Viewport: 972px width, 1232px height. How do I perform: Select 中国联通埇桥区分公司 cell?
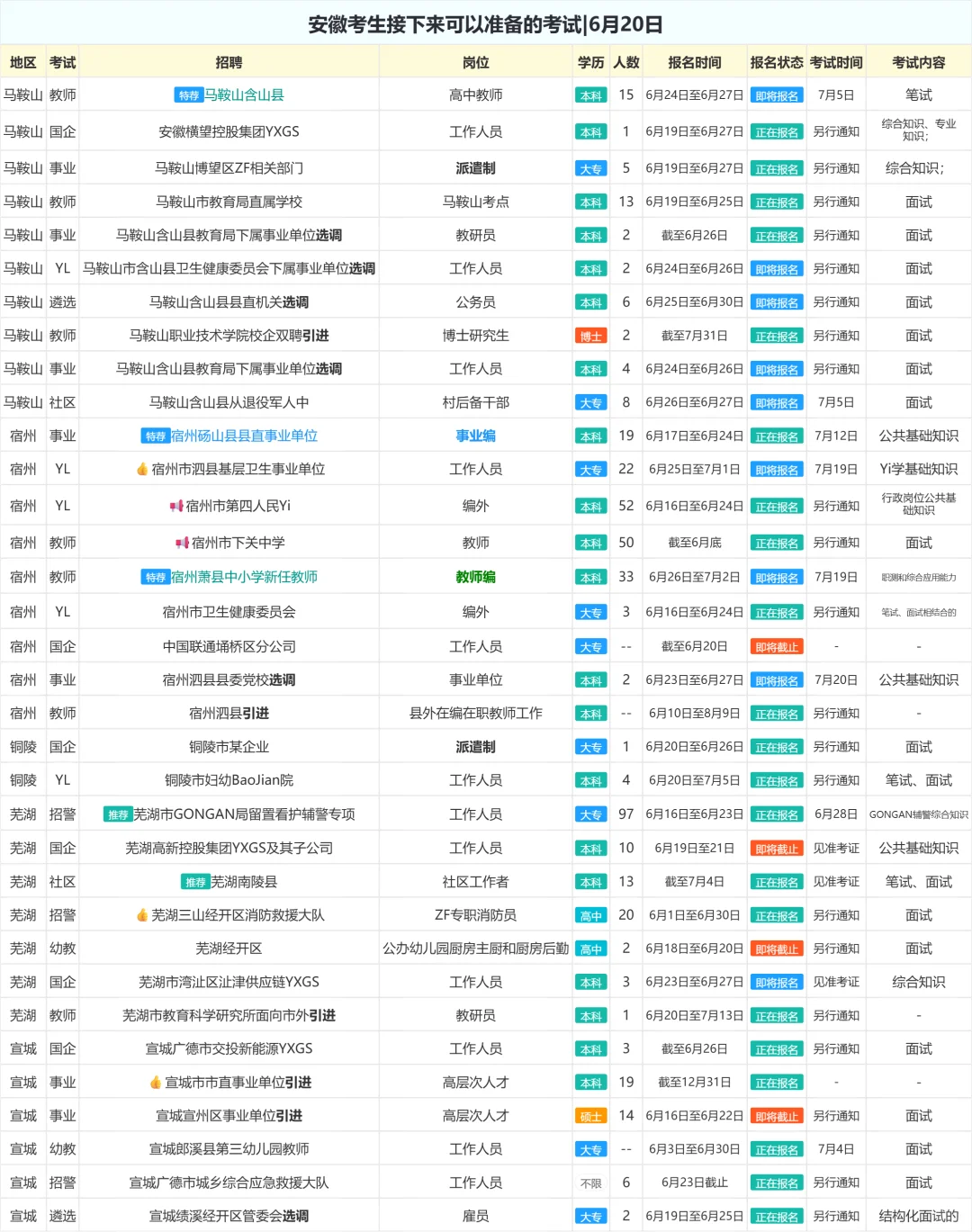(x=229, y=646)
